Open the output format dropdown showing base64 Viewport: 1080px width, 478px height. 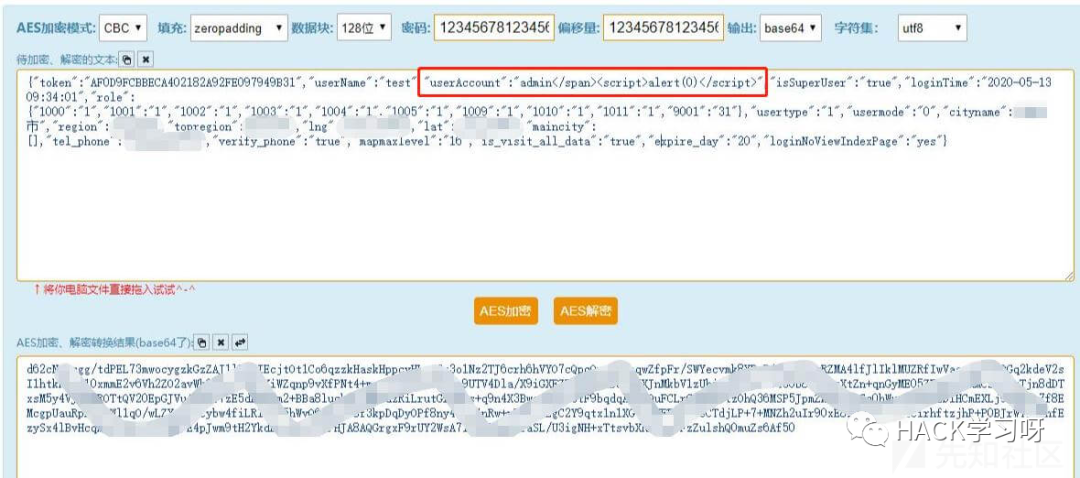[791, 28]
